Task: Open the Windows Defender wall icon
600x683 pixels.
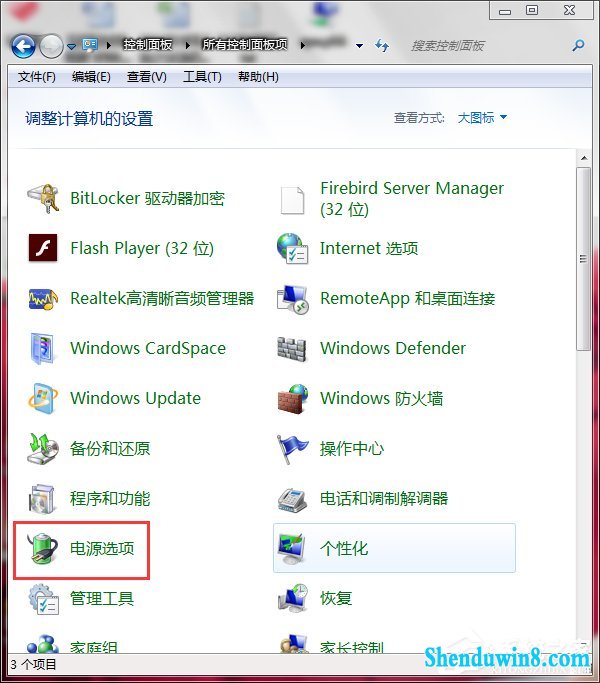Action: [x=292, y=349]
